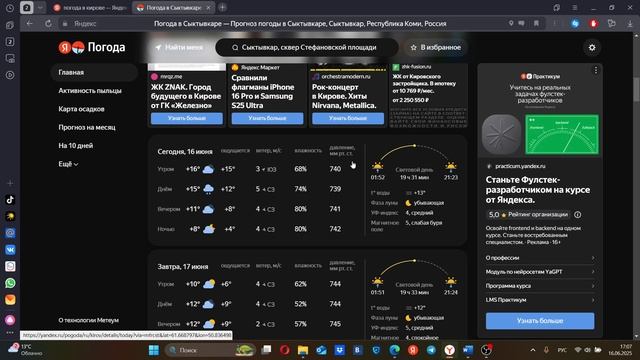
Task: Open Word from taskbar
Action: [x=468, y=350]
